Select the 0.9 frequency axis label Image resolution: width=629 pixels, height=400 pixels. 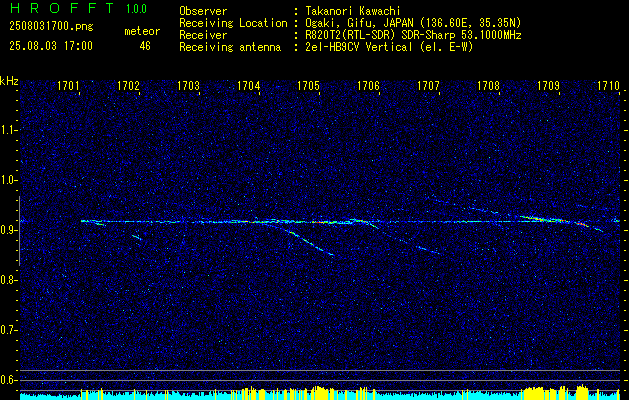click(9, 230)
